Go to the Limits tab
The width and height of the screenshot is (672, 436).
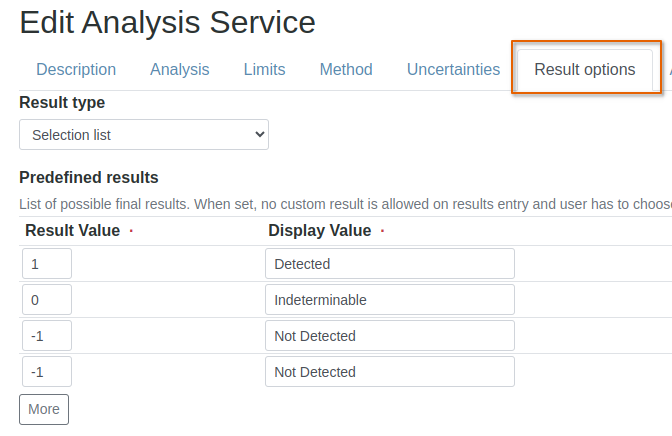(264, 70)
